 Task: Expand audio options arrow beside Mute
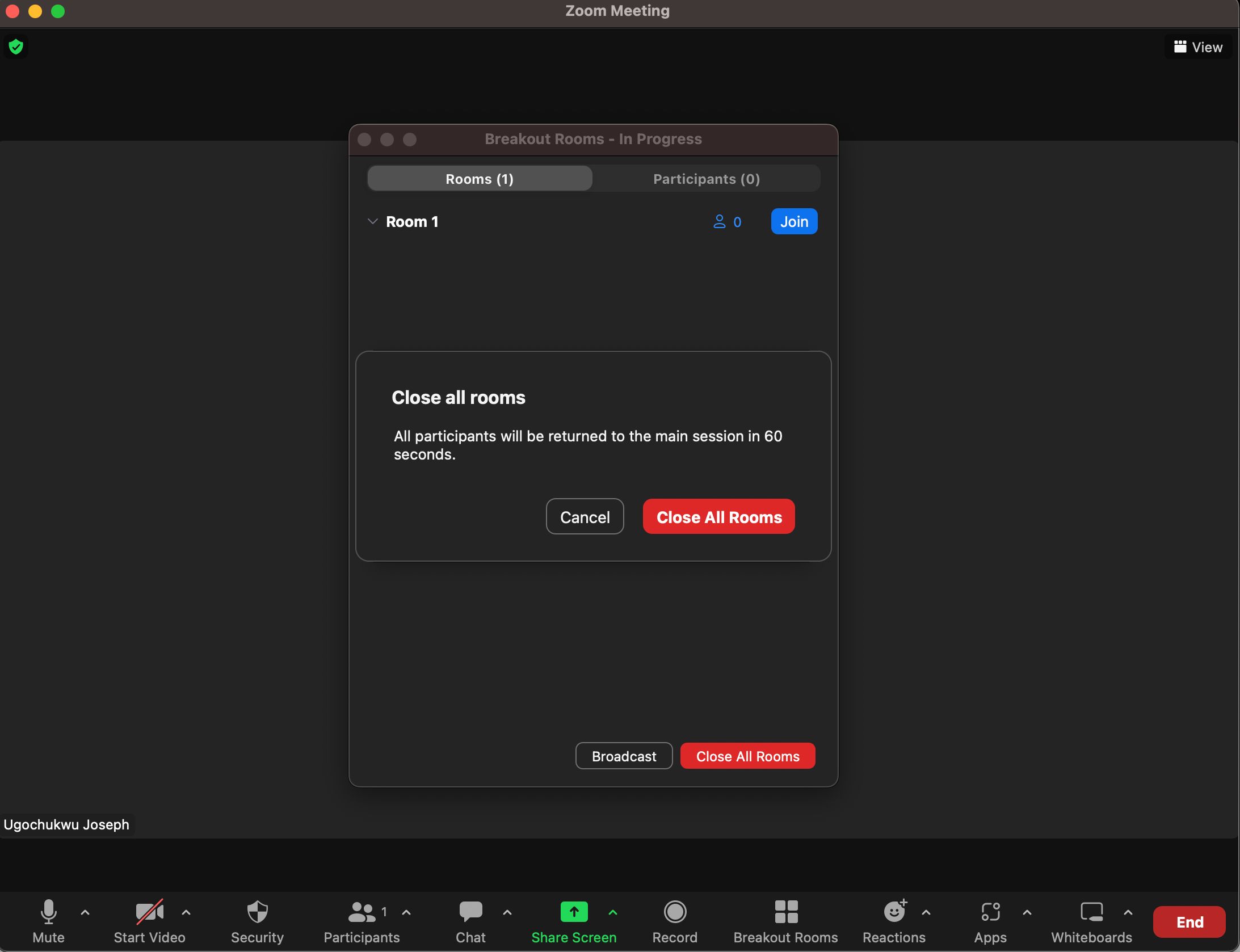point(85,912)
